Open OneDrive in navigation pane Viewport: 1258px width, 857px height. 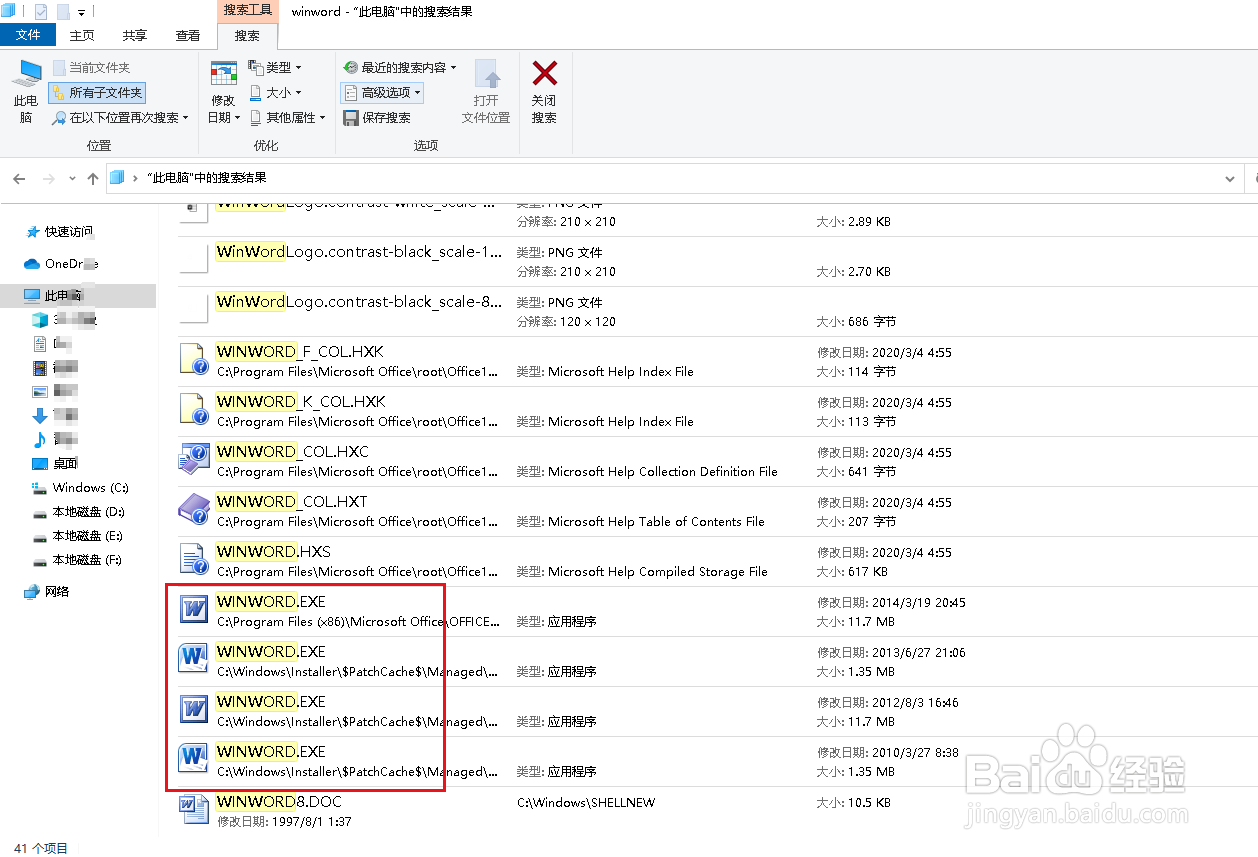[60, 264]
